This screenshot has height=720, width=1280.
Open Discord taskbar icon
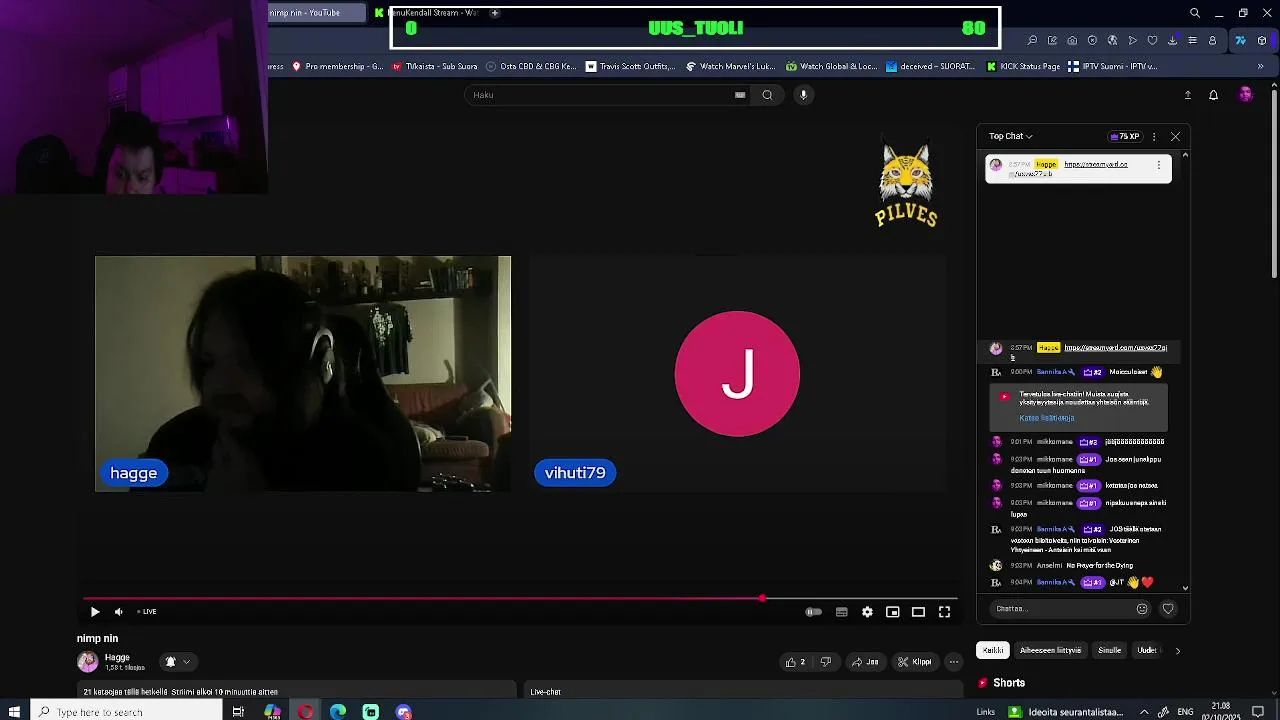pos(404,712)
